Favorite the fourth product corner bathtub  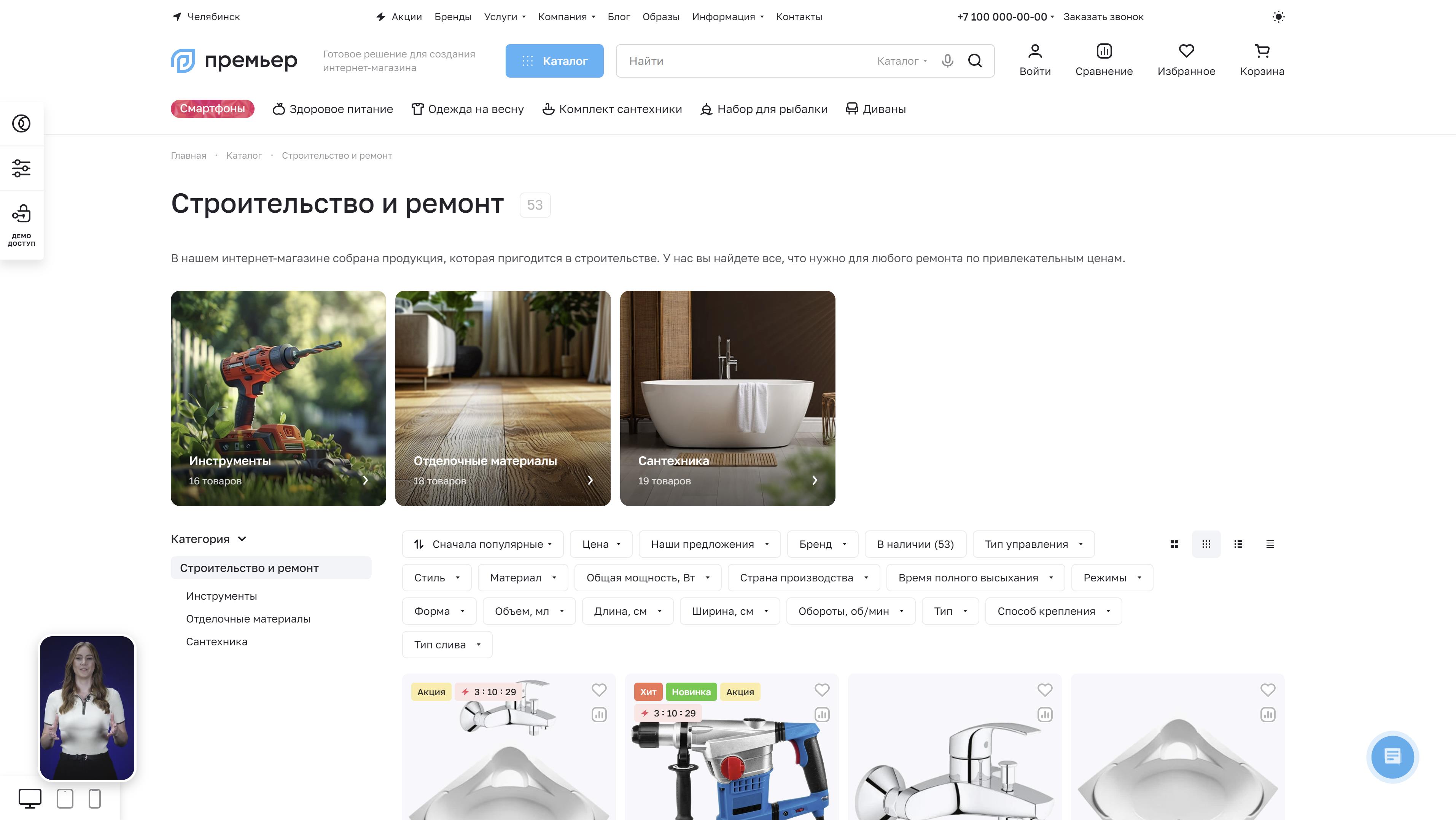1268,690
